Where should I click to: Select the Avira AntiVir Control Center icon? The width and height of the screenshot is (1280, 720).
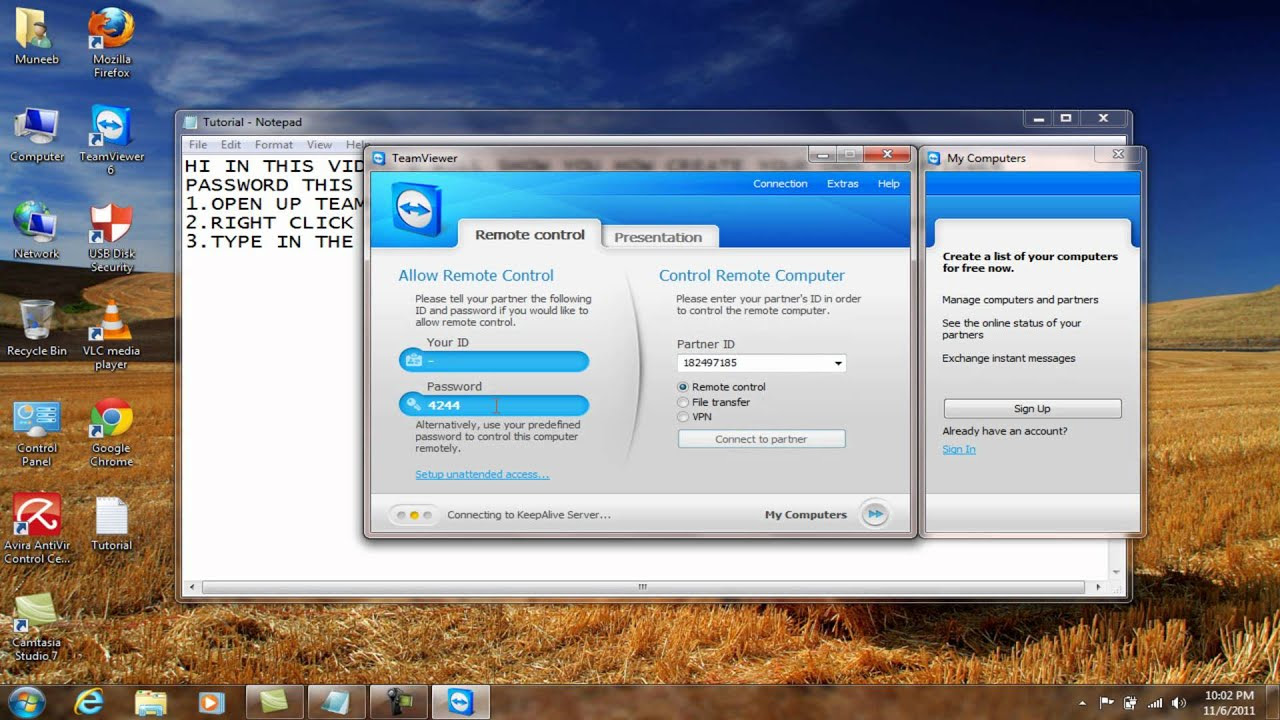pyautogui.click(x=37, y=529)
